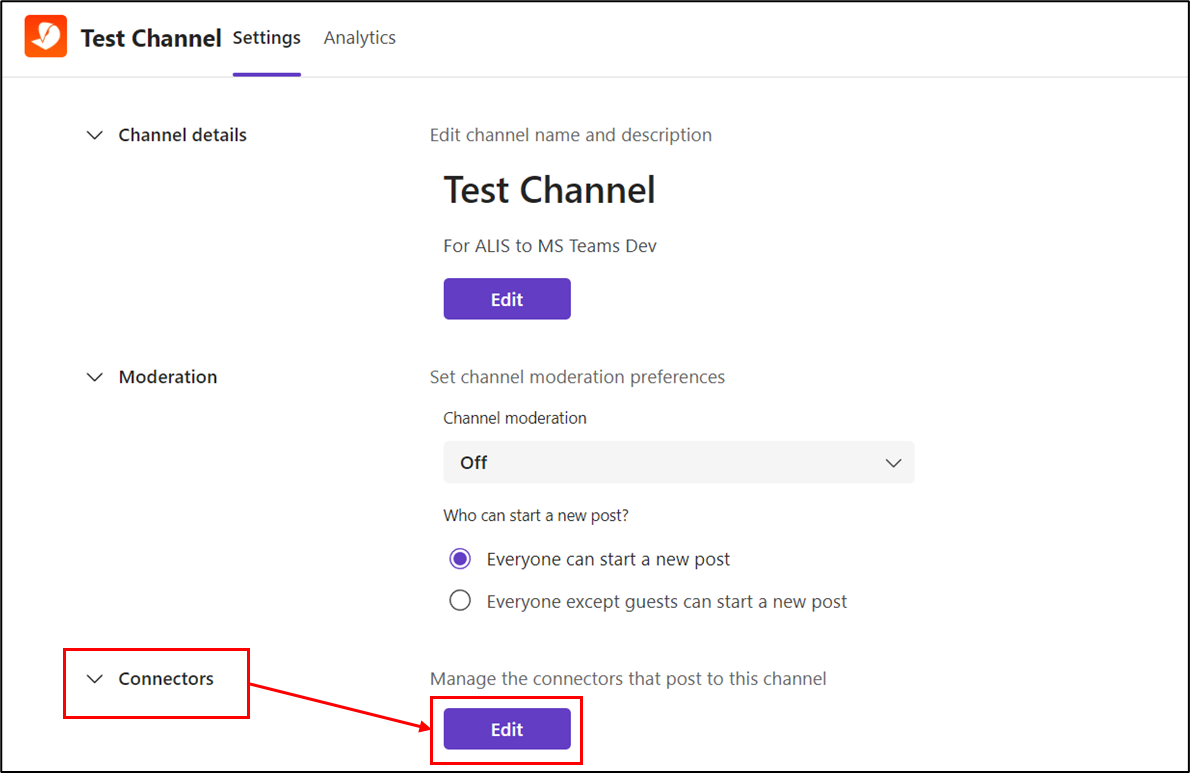Viewport: 1190px width, 773px height.
Task: Click the large Test Channel name heading
Action: coord(549,190)
